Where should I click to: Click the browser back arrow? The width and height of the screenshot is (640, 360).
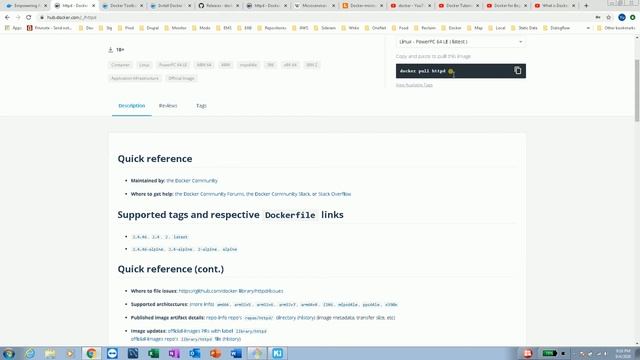[x=7, y=18]
